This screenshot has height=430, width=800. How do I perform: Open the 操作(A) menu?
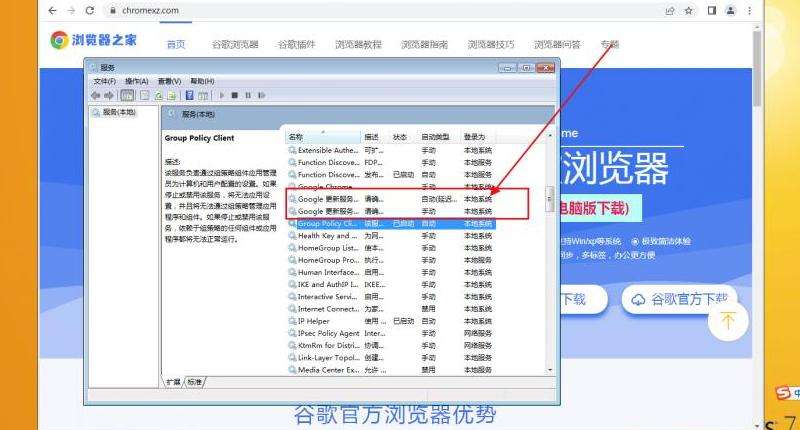[x=137, y=81]
